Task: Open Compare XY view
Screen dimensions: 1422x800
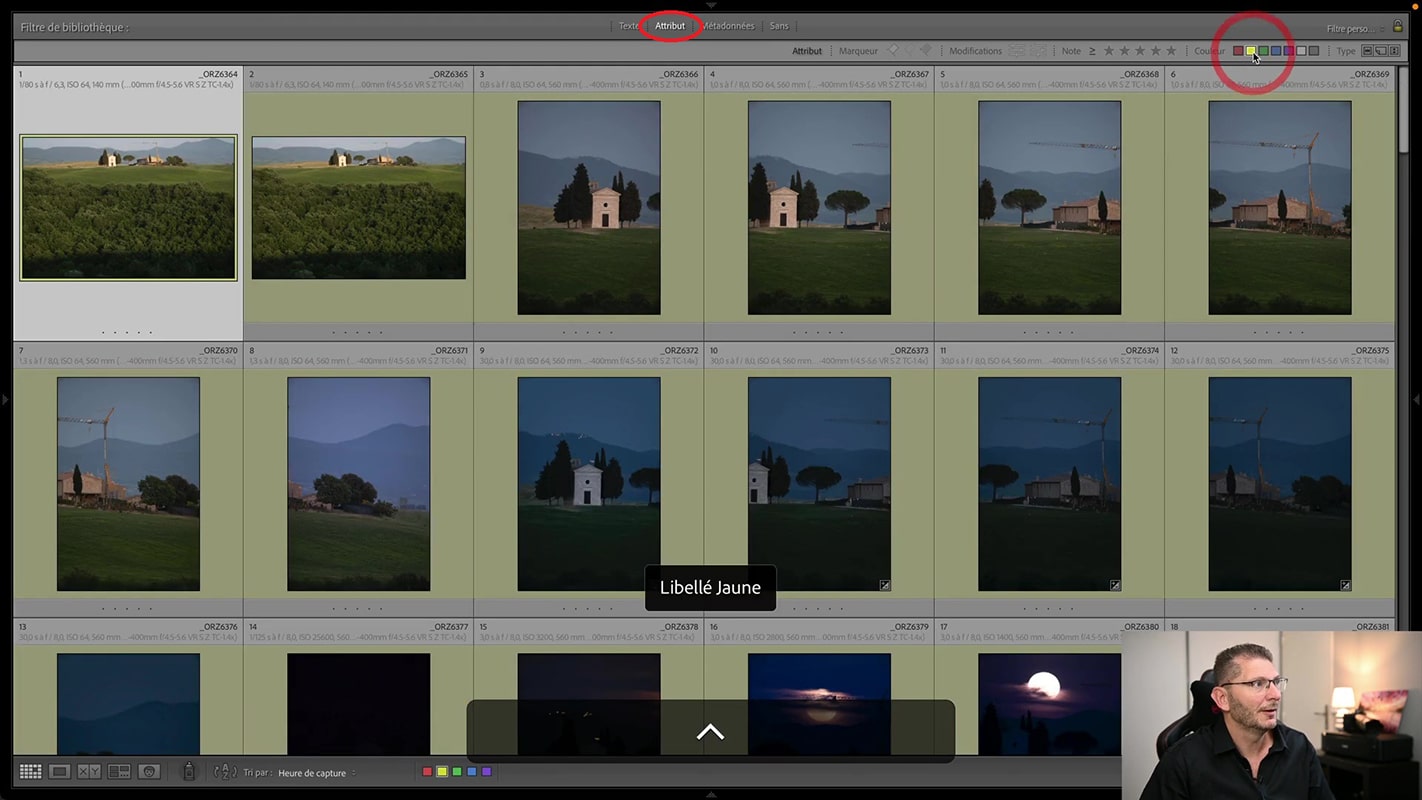Action: 89,771
